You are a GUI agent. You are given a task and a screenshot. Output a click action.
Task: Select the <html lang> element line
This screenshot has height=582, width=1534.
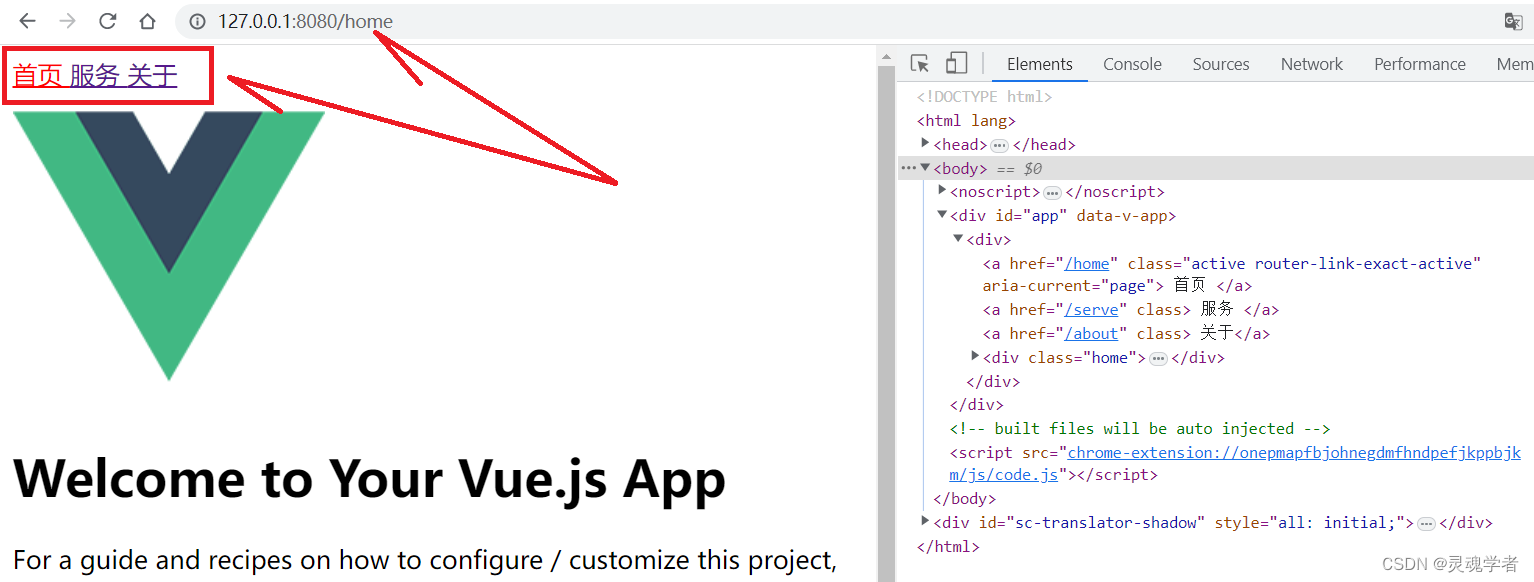pos(966,121)
